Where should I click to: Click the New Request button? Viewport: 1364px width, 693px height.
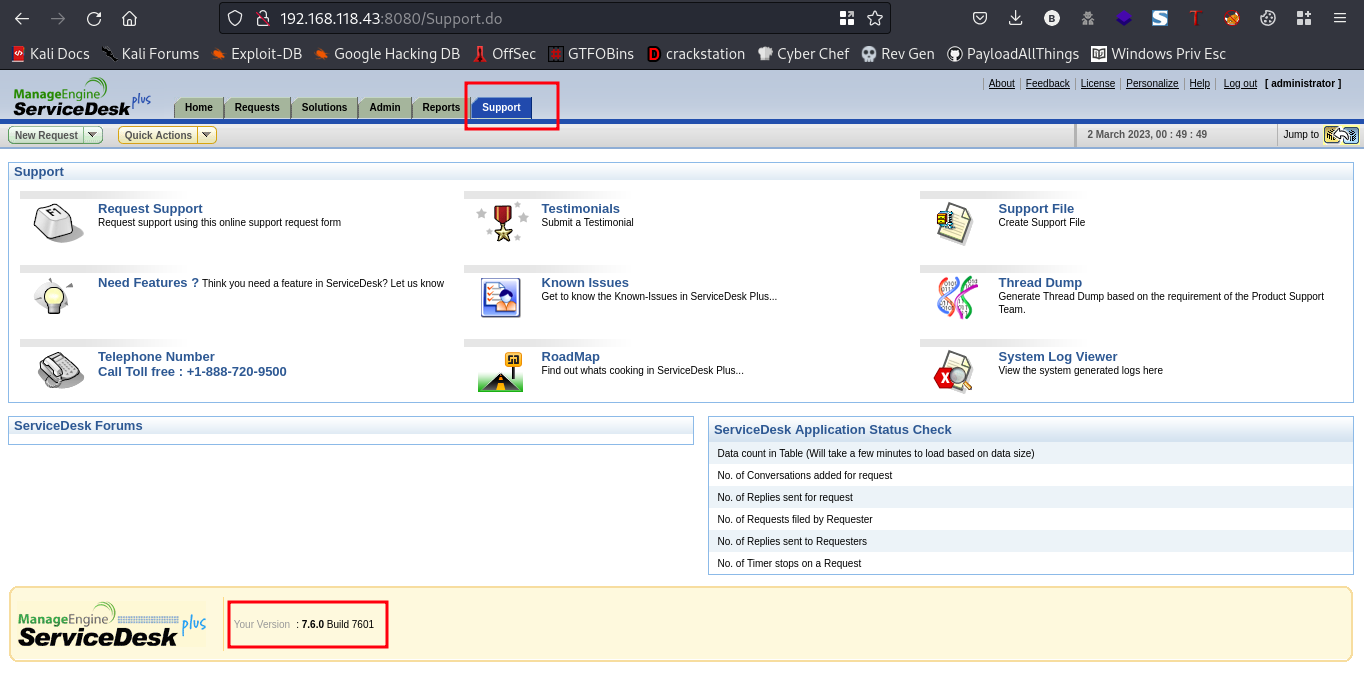[46, 135]
